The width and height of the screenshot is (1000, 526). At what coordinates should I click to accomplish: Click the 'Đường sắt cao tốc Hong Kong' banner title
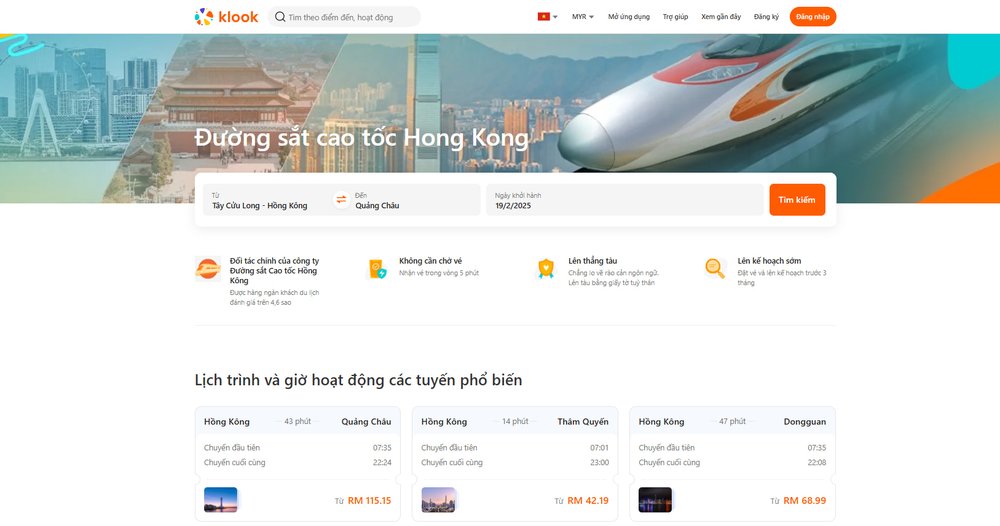coord(362,138)
